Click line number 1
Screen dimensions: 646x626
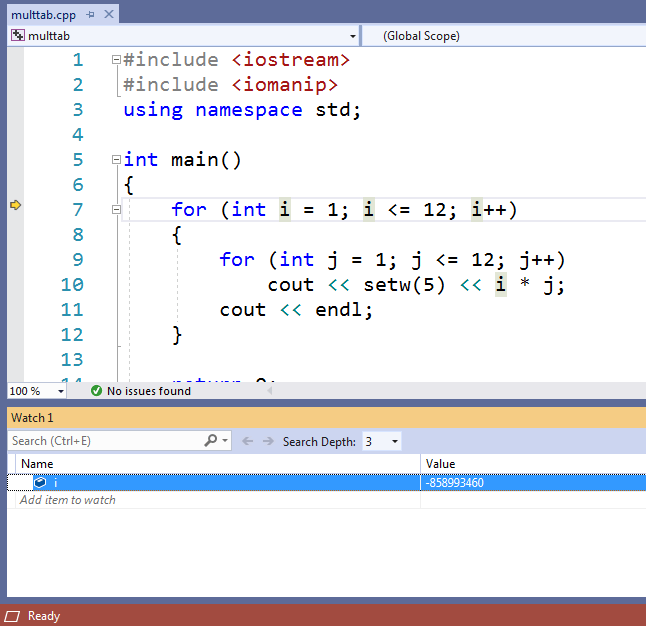click(x=78, y=60)
